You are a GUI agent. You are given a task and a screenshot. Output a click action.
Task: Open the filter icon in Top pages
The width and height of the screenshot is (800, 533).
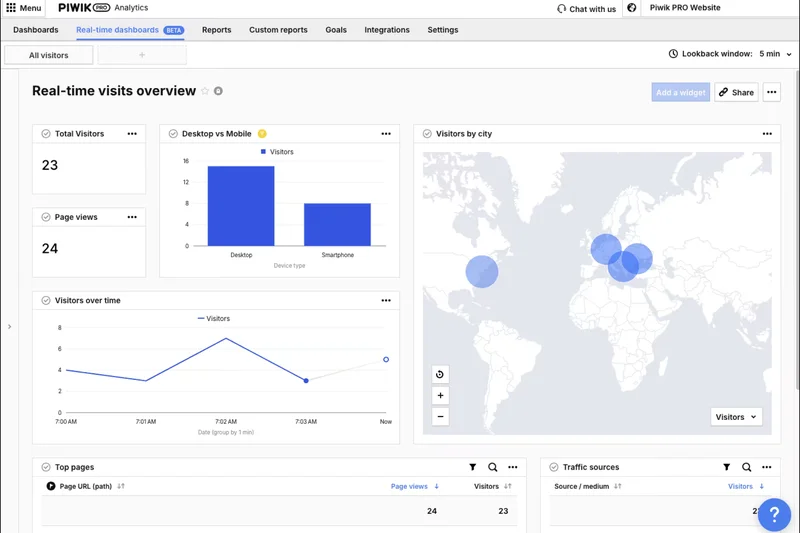(x=473, y=467)
